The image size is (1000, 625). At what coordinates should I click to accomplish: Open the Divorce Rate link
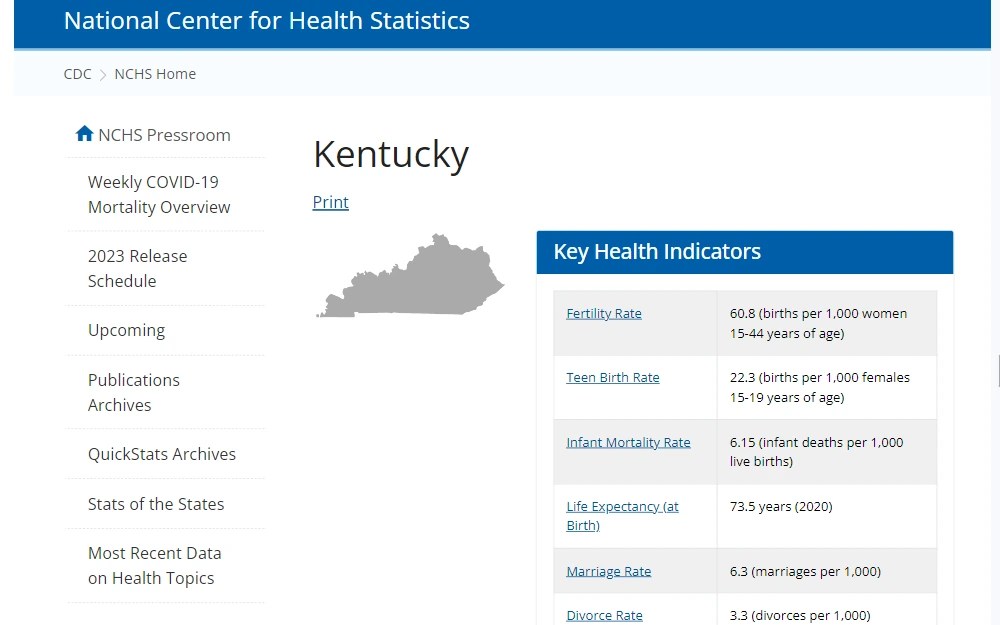604,614
